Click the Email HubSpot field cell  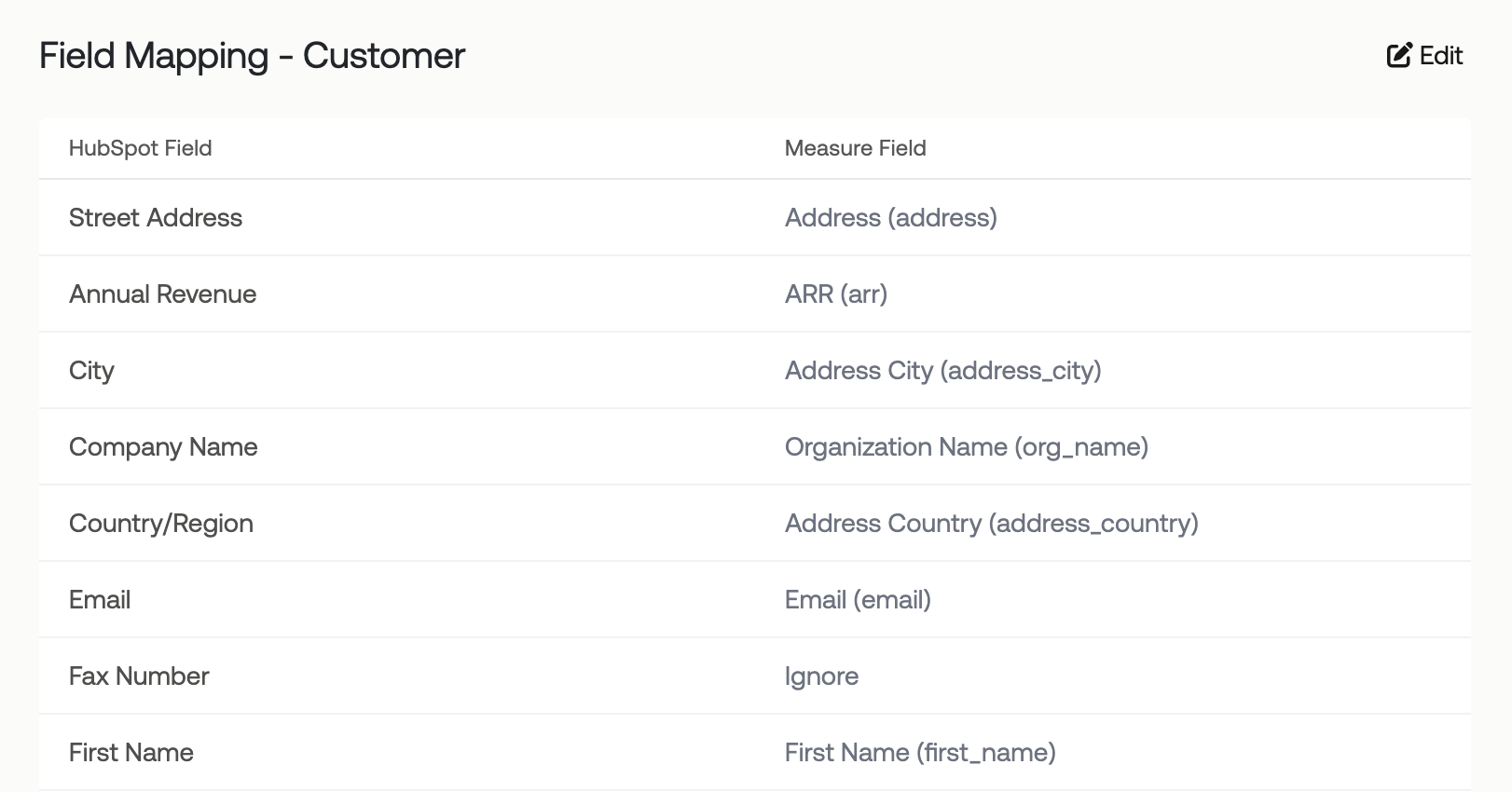pos(100,600)
